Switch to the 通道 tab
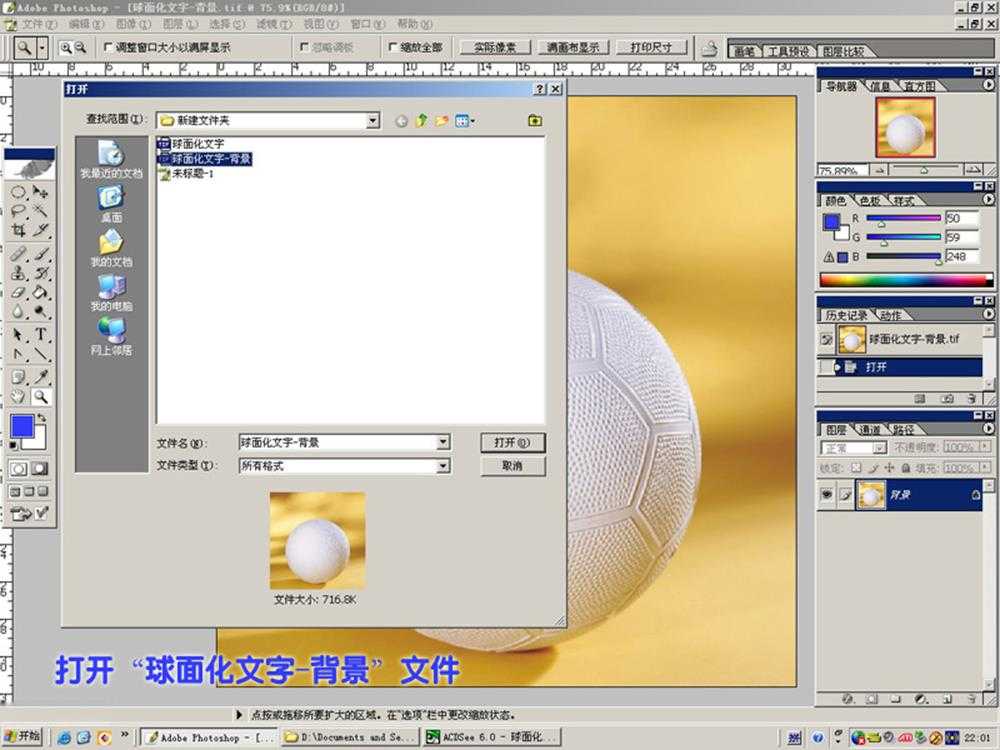 [870, 430]
